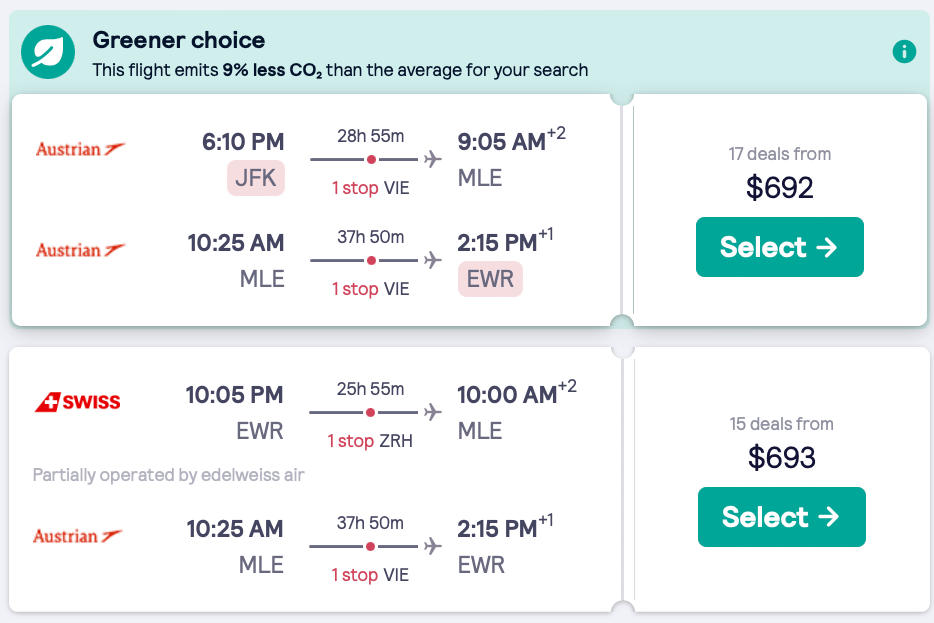Select the $693 SWISS flight deal
Image resolution: width=934 pixels, height=623 pixels.
[781, 517]
